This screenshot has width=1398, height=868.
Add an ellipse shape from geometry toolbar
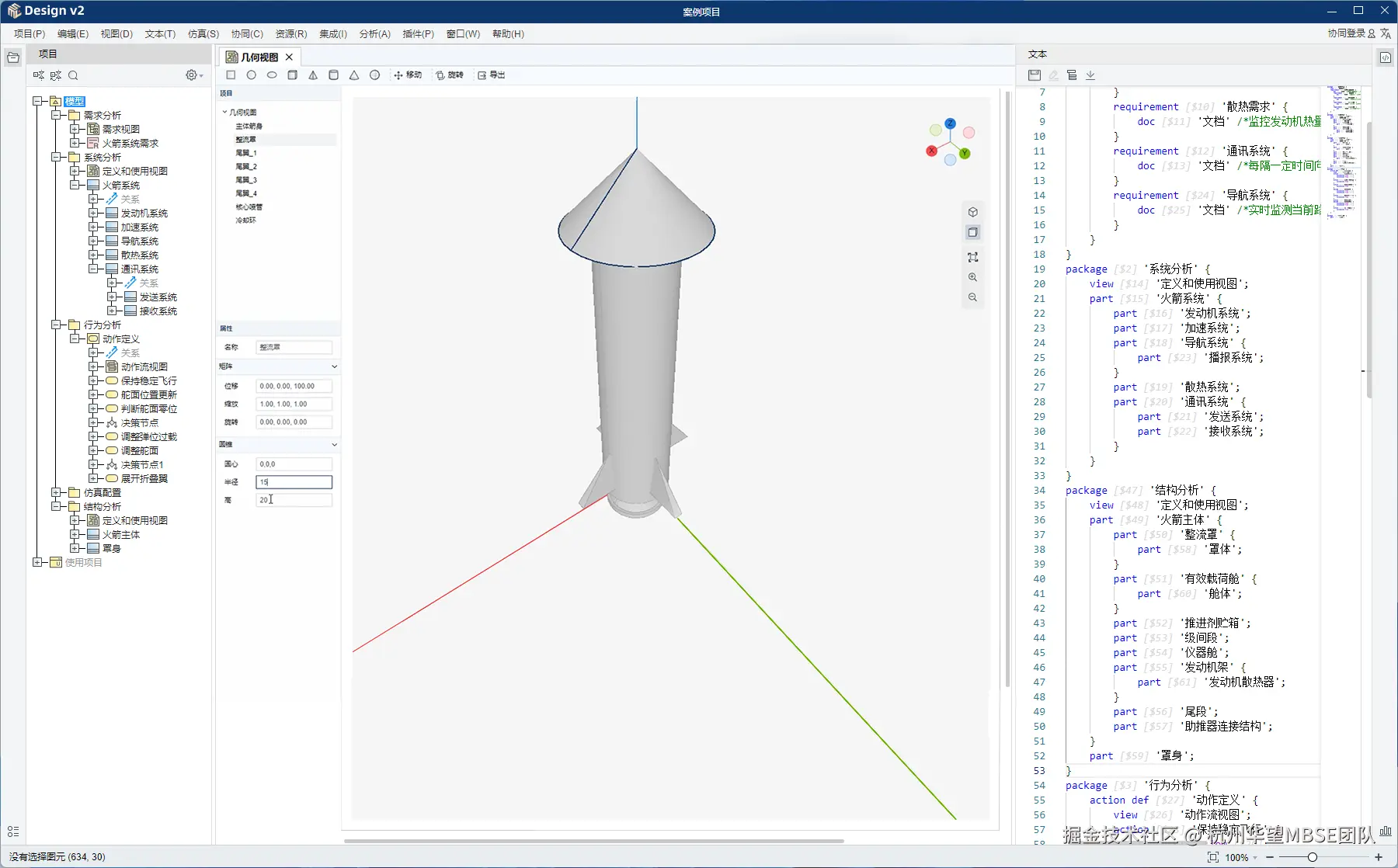(x=272, y=75)
